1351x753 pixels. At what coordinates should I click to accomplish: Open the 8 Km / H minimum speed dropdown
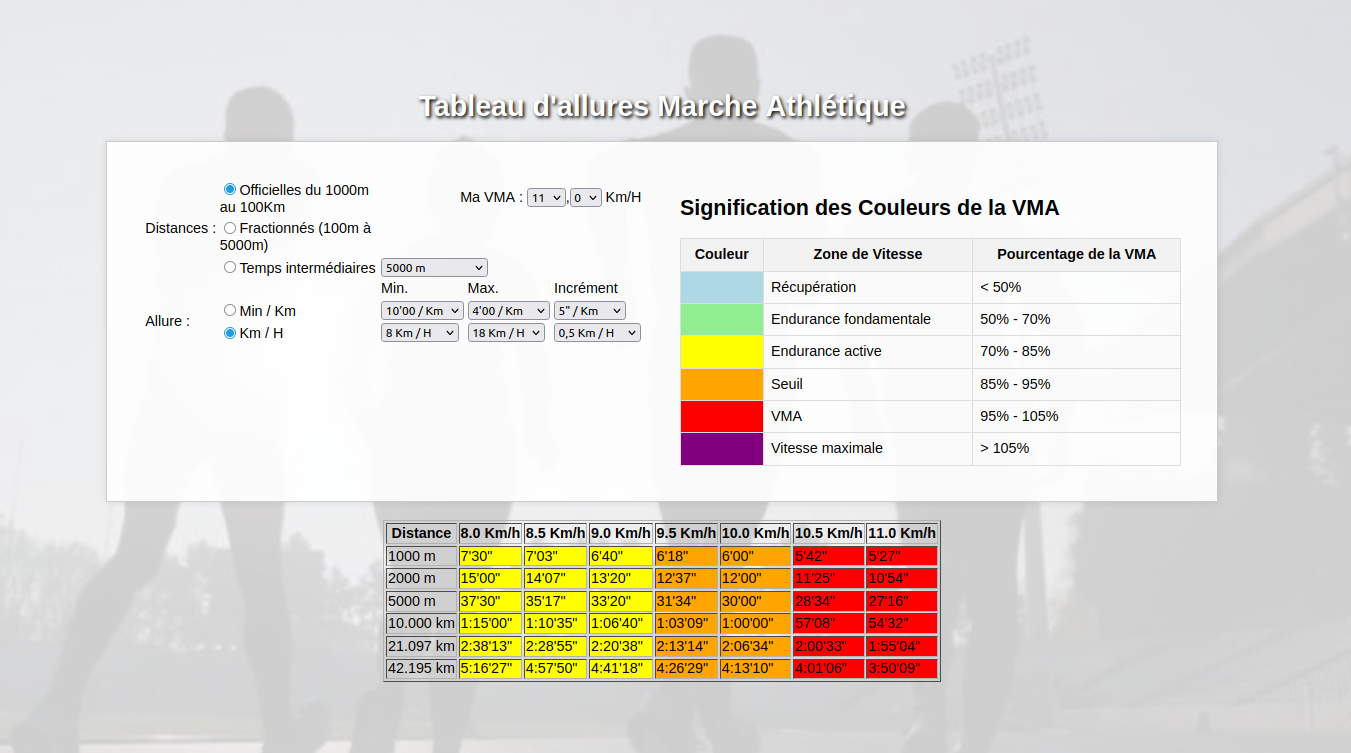click(420, 333)
